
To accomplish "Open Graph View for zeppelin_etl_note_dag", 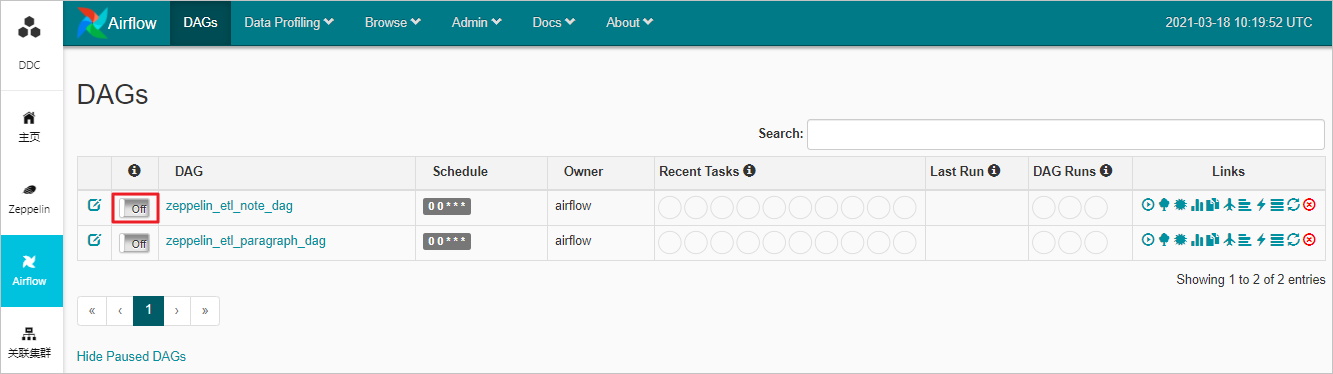I will pos(1180,204).
